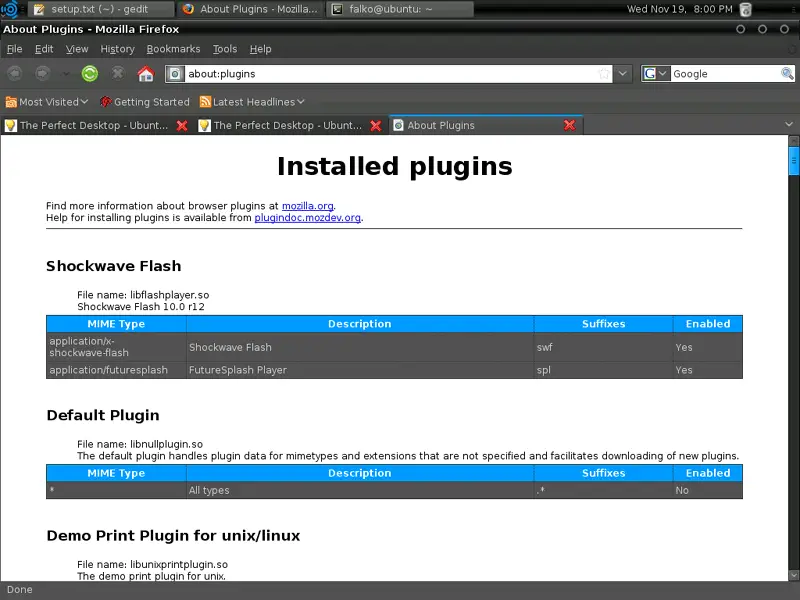The width and height of the screenshot is (800, 600).
Task: Click the Most Visited folder icon
Action: pos(11,102)
